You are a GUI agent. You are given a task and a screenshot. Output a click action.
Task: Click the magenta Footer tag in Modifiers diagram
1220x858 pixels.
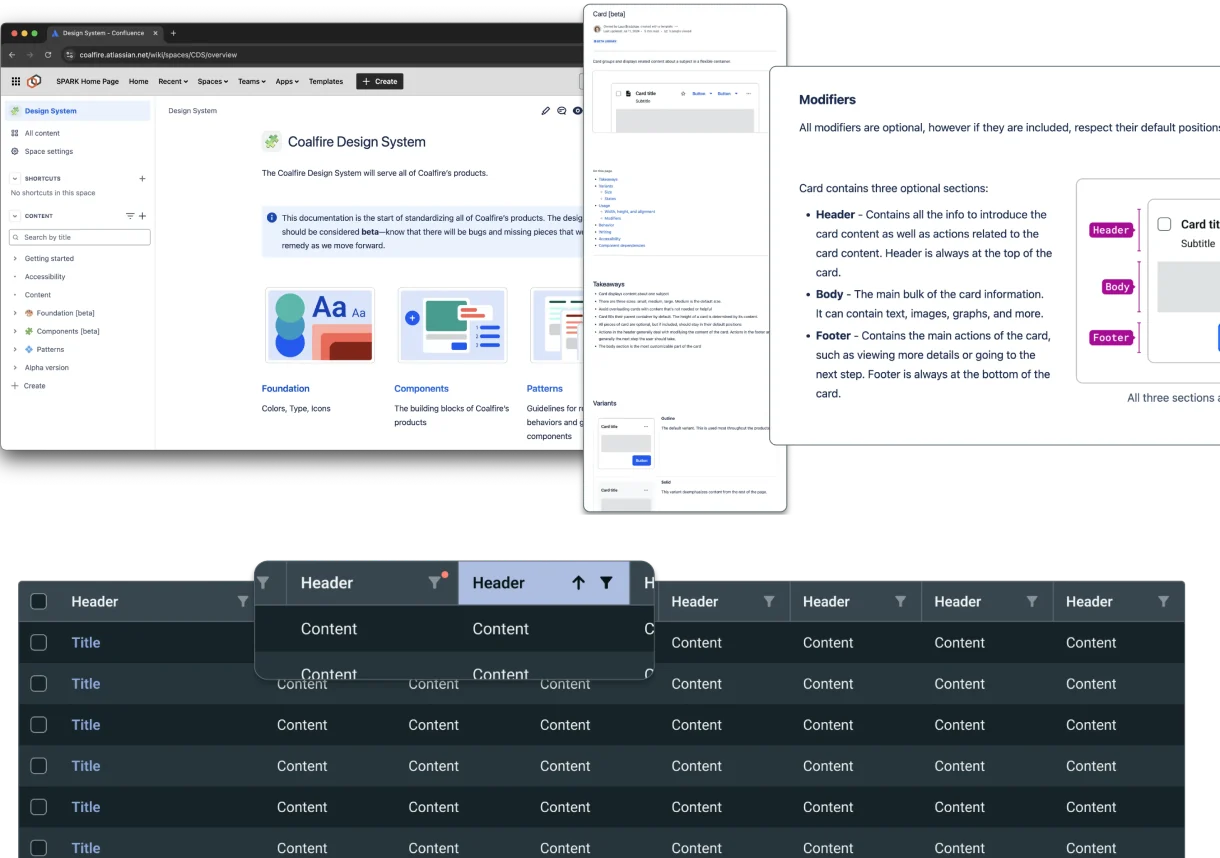1110,338
